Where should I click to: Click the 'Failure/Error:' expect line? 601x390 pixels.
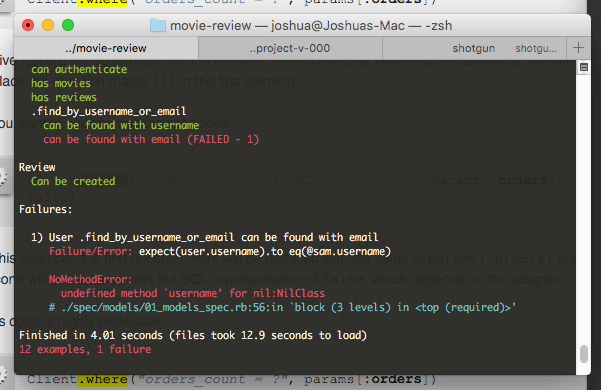click(220, 252)
